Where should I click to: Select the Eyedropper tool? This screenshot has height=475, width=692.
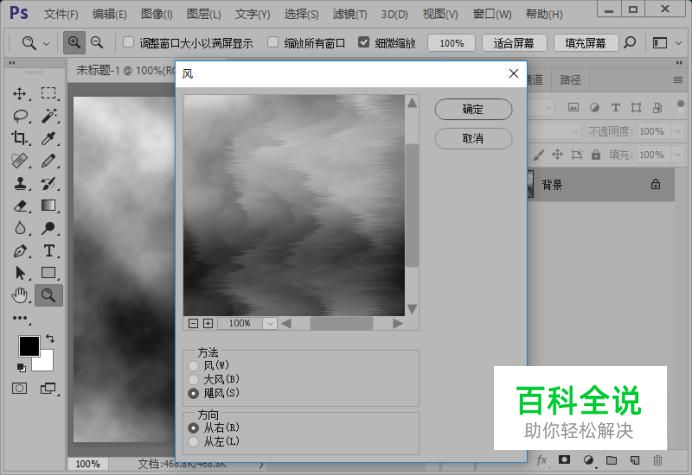coord(49,138)
